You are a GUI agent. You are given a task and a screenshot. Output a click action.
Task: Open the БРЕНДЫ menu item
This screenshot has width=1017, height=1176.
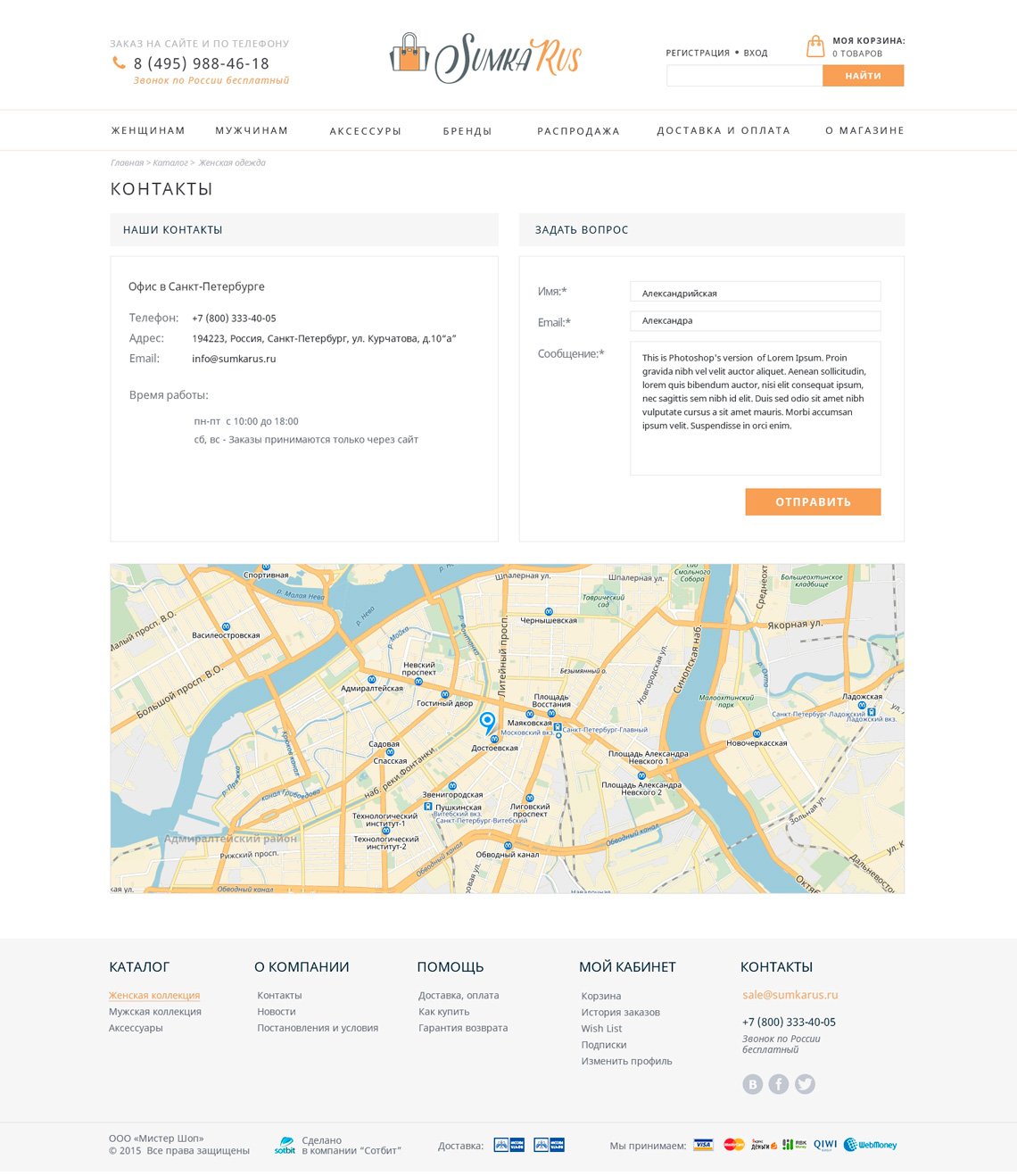tap(467, 131)
